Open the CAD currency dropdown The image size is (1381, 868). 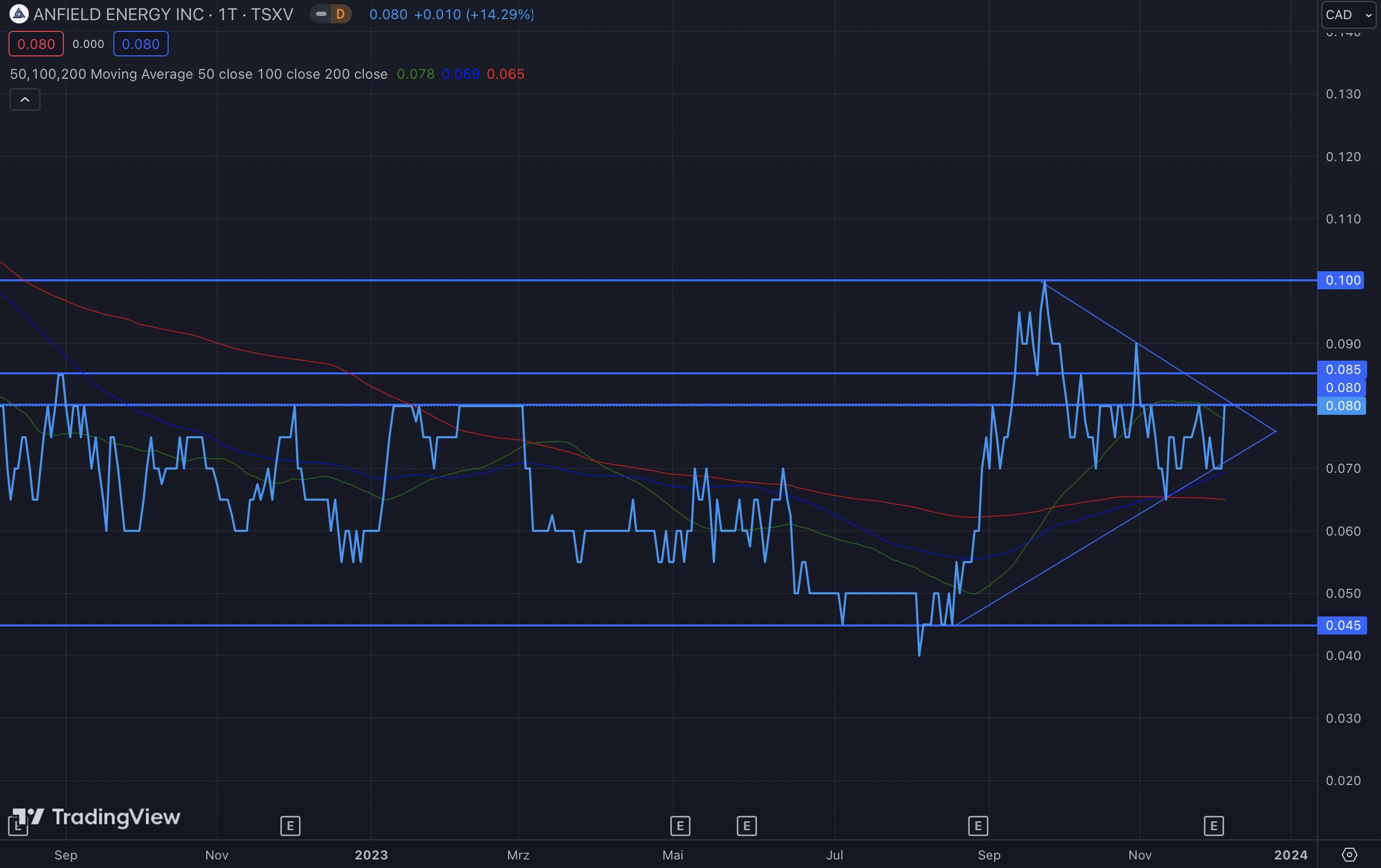1349,15
